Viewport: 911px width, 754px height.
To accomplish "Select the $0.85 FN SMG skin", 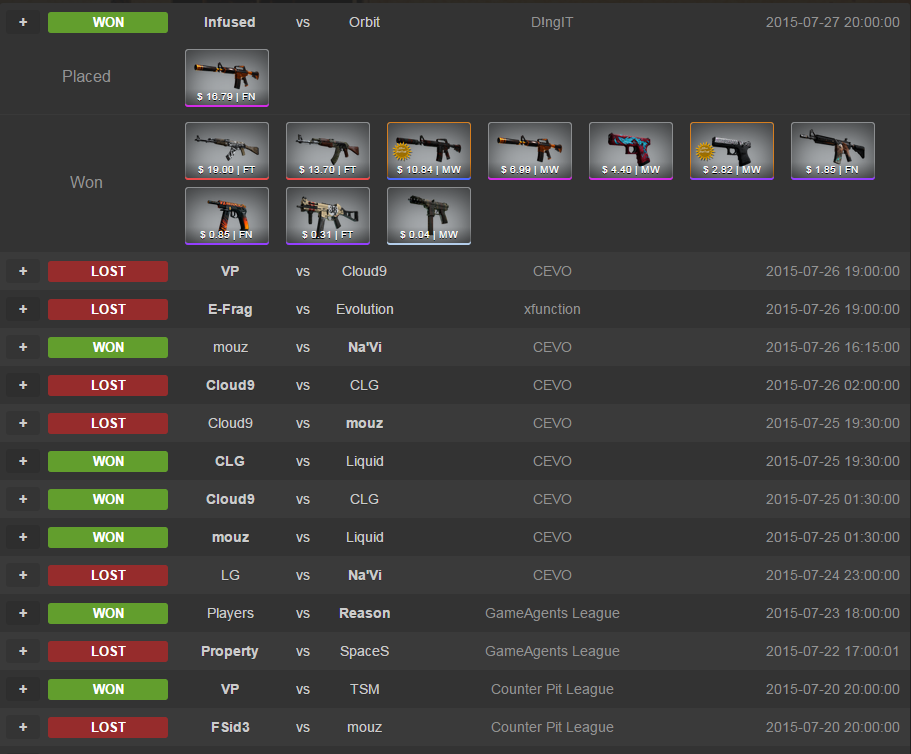I will (227, 216).
